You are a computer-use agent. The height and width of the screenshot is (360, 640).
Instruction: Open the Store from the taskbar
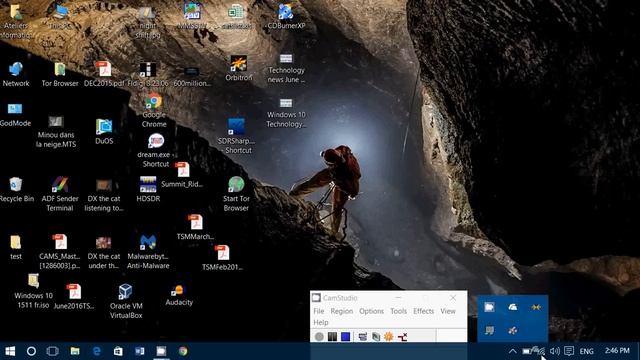[x=118, y=351]
